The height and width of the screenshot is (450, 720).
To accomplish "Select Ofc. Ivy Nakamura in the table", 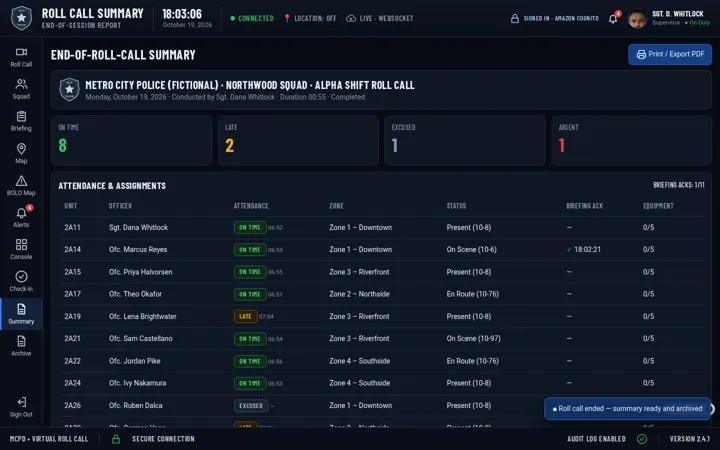I will click(x=382, y=383).
